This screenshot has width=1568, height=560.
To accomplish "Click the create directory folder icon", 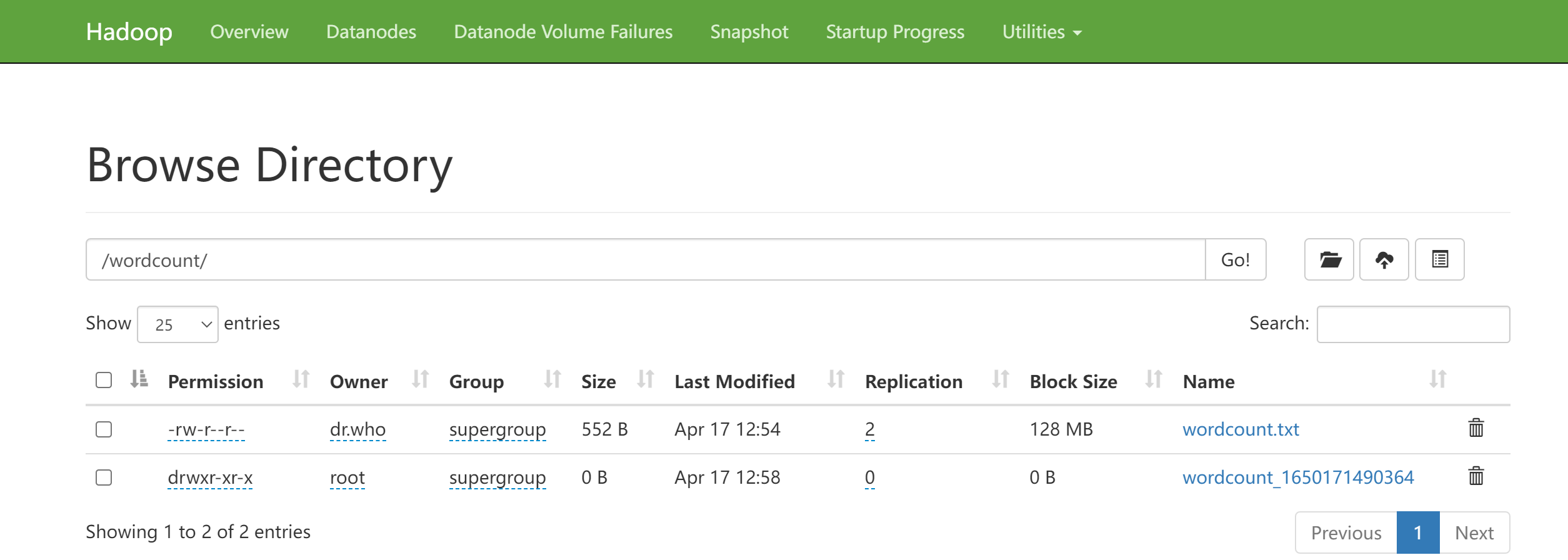I will tap(1329, 259).
